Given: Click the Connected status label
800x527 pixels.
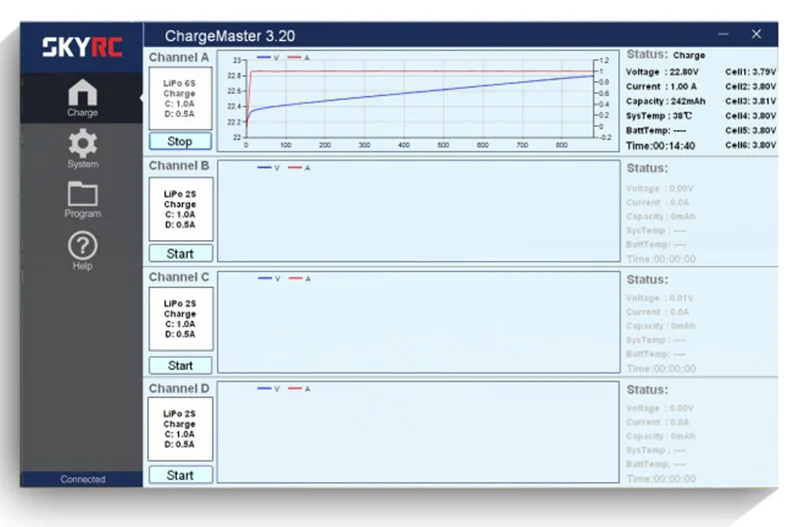Looking at the screenshot, I should point(83,479).
